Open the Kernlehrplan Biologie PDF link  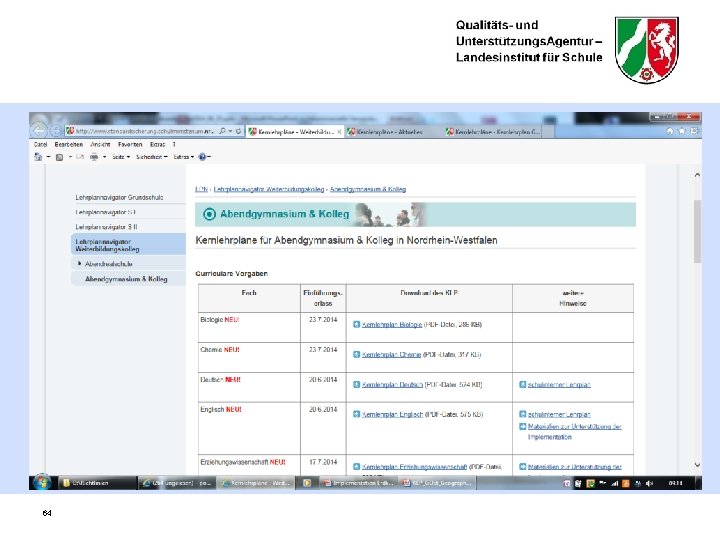tap(392, 325)
